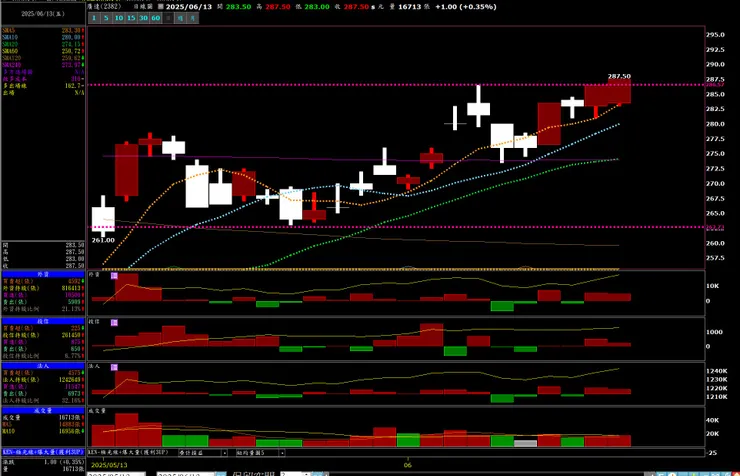Click the opening price 283.50 in header
Screen dimensions: 740x476
pyautogui.click(x=238, y=7)
